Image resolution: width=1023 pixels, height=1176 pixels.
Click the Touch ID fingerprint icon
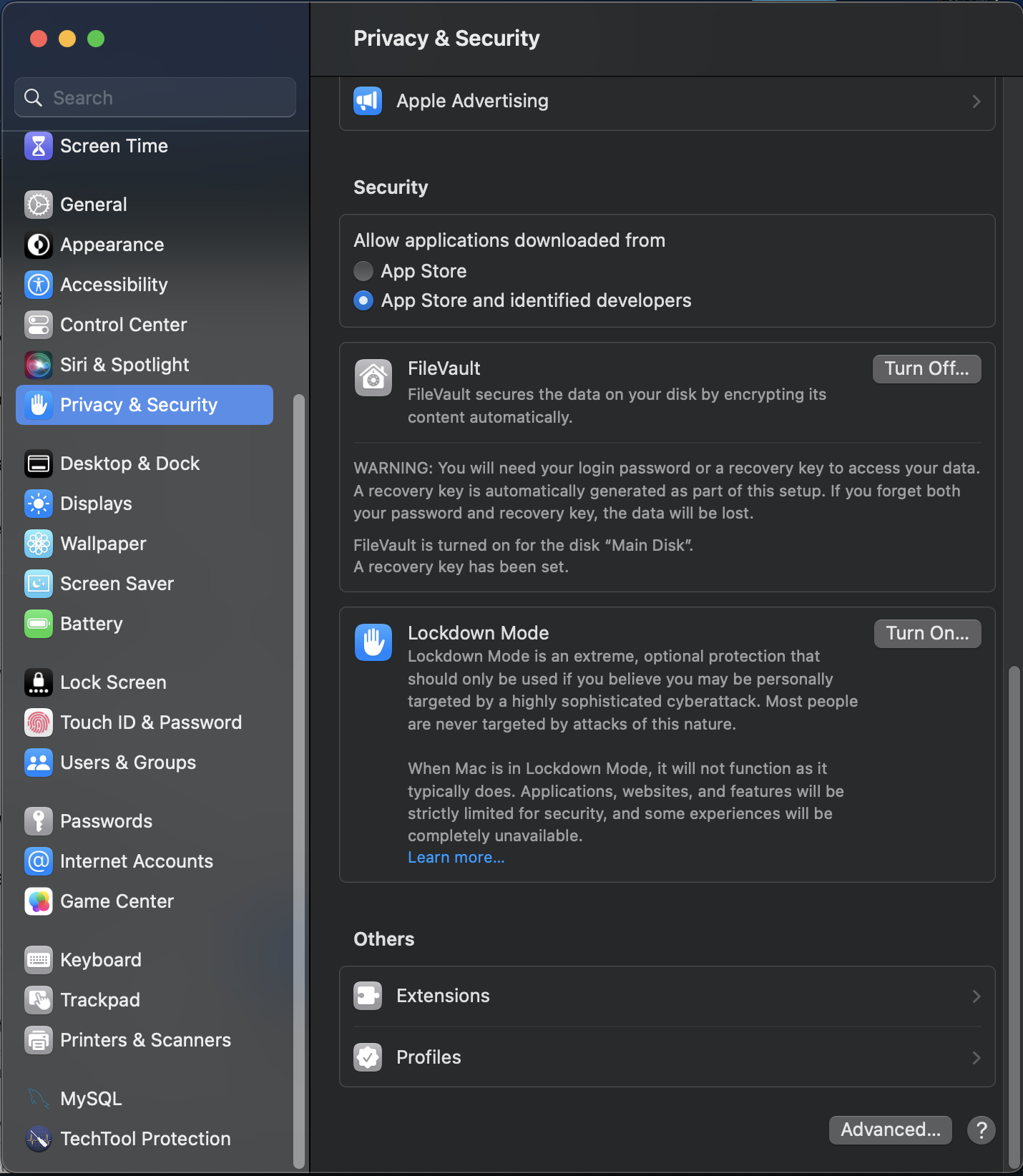click(x=39, y=722)
